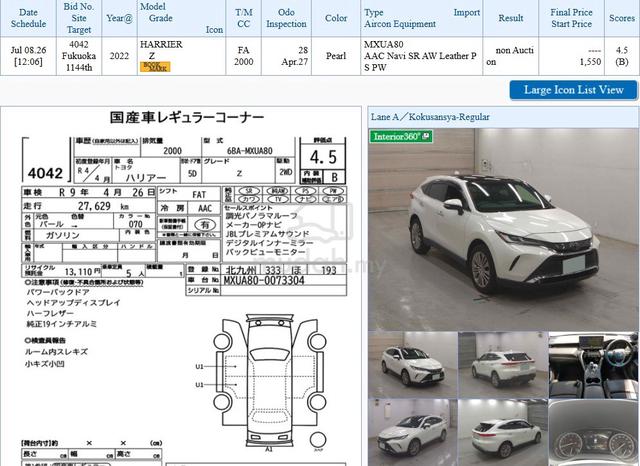This screenshot has width=640, height=466.
Task: Click the lot number '4042' on sheet
Action: pos(45,173)
